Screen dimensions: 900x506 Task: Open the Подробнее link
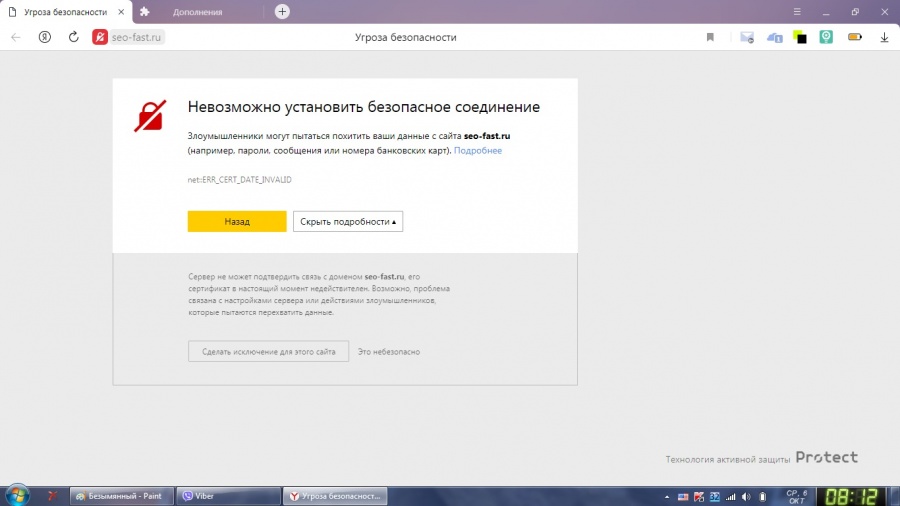coord(478,150)
